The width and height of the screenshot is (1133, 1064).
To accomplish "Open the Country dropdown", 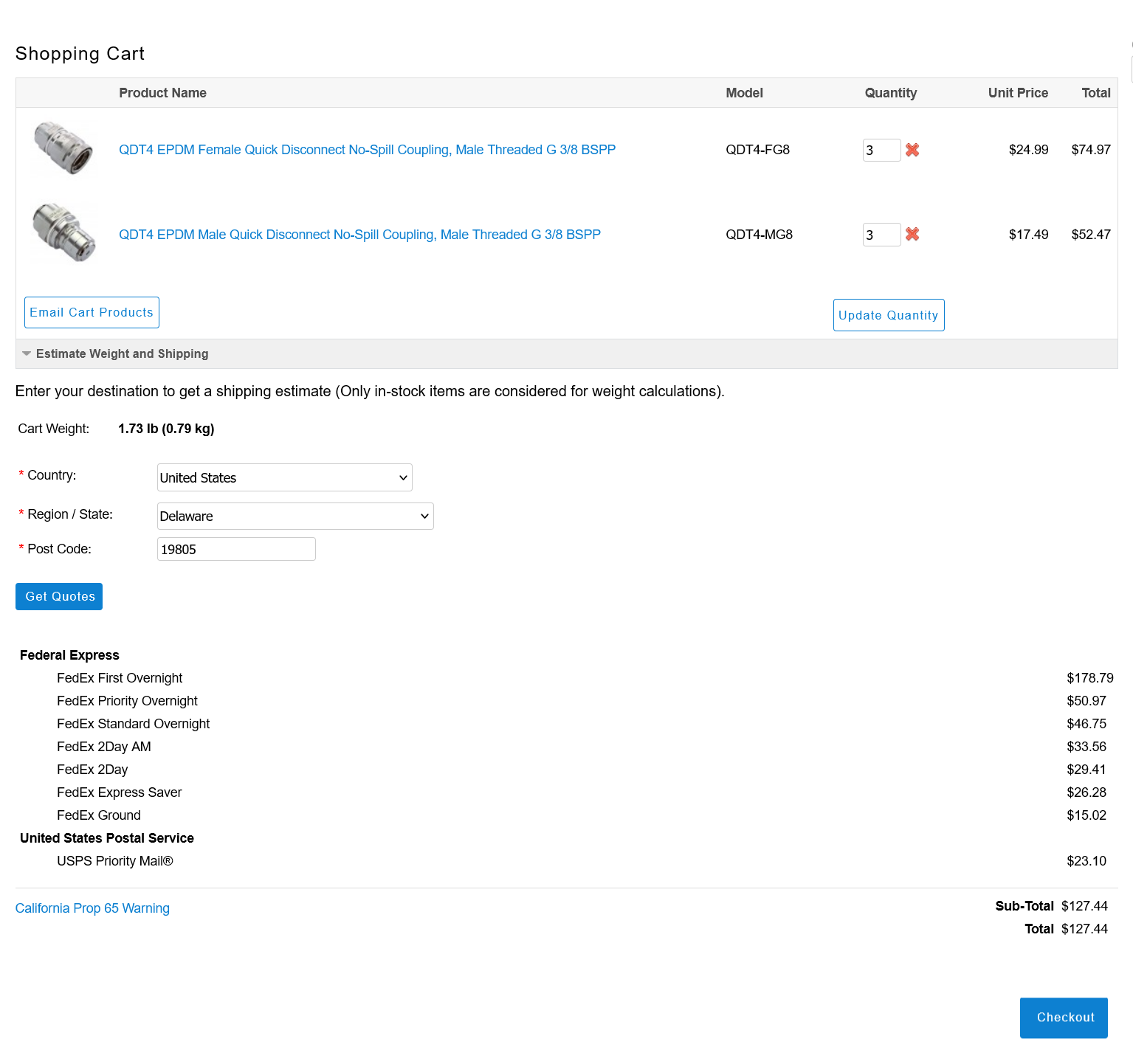I will [284, 477].
